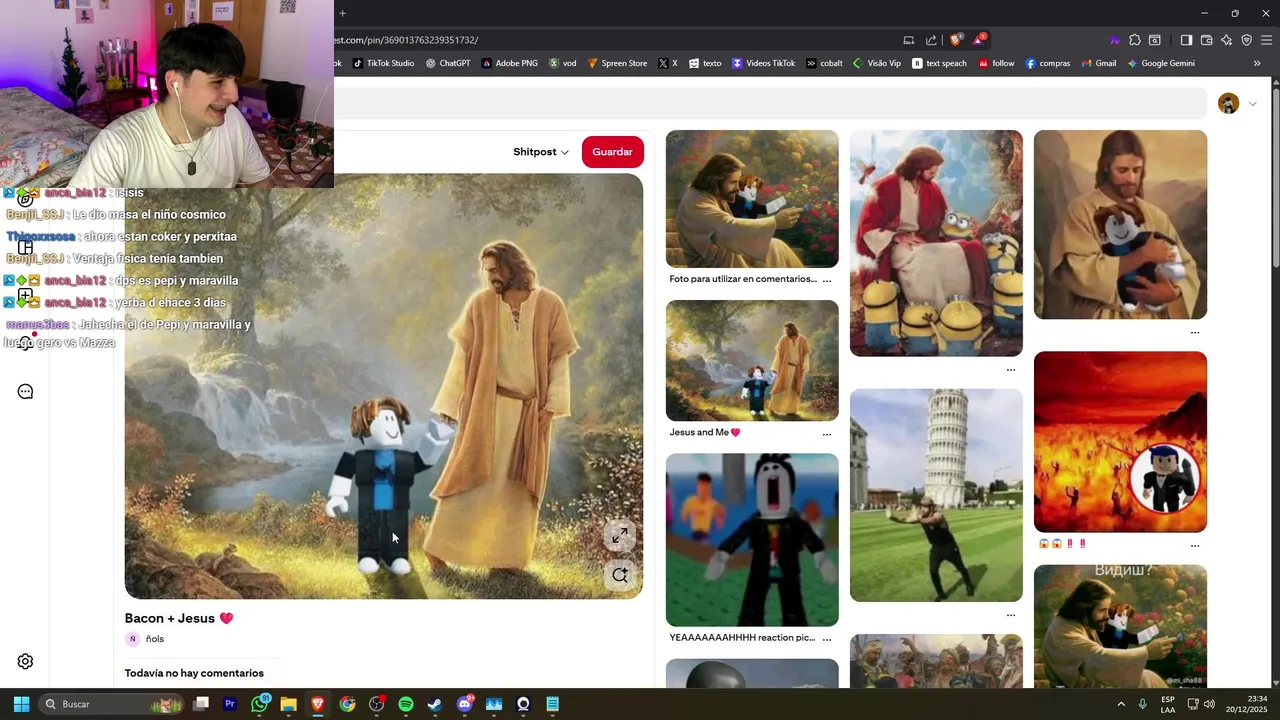Open the Videos TikTok bookmark
Viewport: 1280px width, 720px height.
point(764,63)
